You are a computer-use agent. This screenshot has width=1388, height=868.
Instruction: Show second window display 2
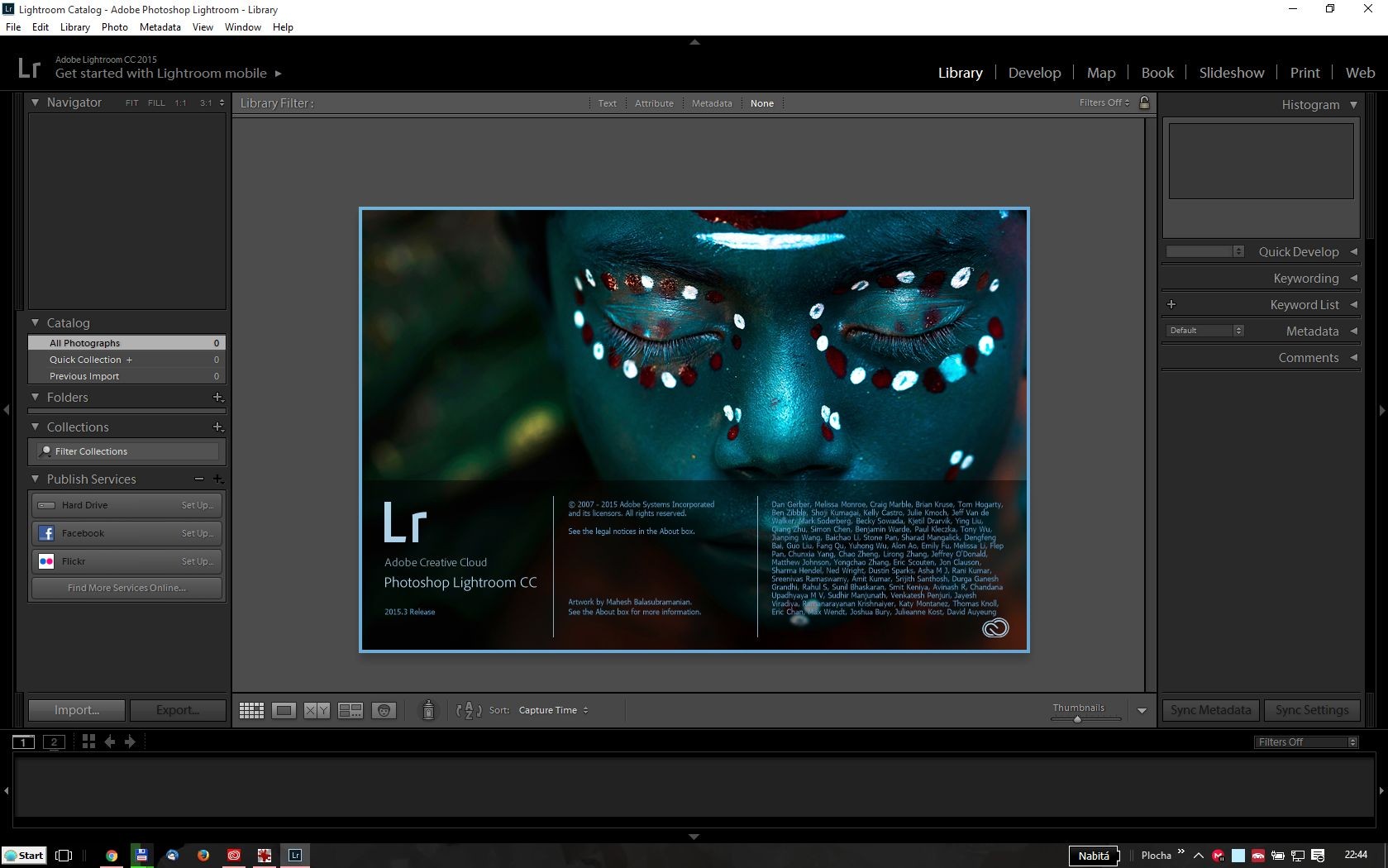pos(54,742)
